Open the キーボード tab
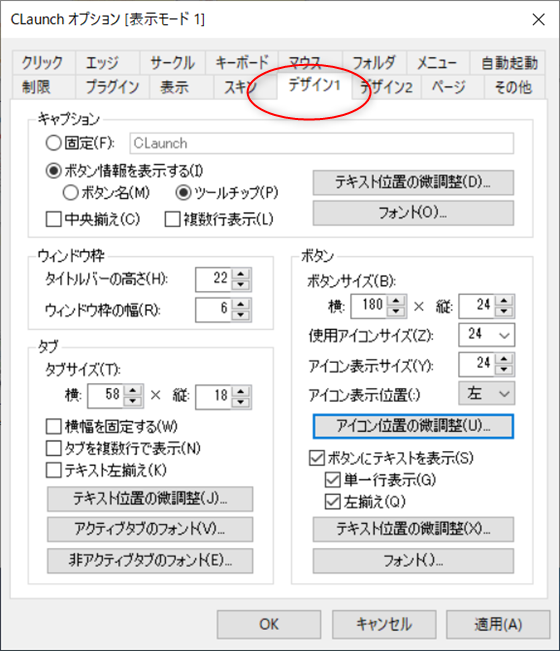Screen dimensions: 560x651 click(x=242, y=63)
